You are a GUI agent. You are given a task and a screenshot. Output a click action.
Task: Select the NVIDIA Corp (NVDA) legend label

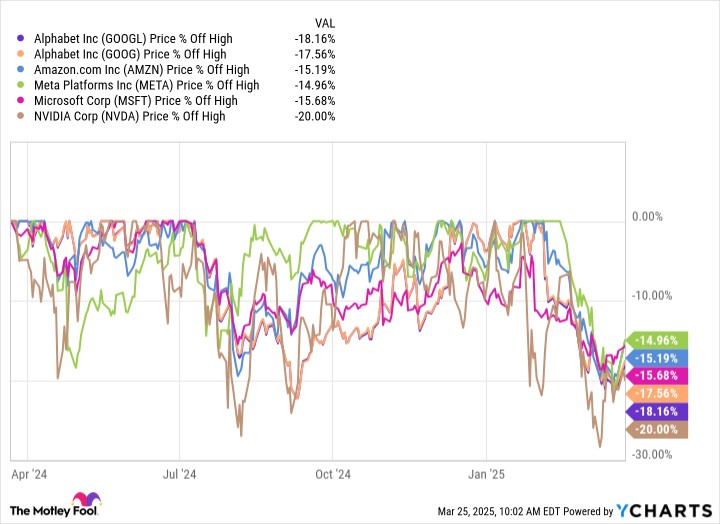[130, 116]
